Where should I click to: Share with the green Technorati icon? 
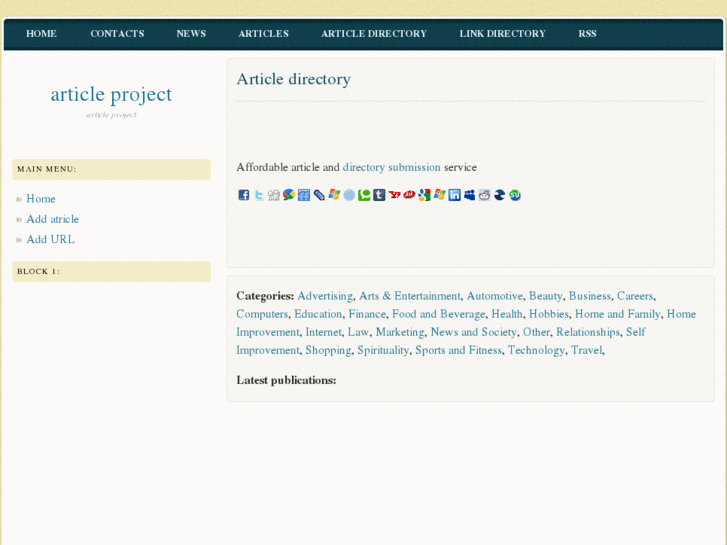pyautogui.click(x=364, y=195)
